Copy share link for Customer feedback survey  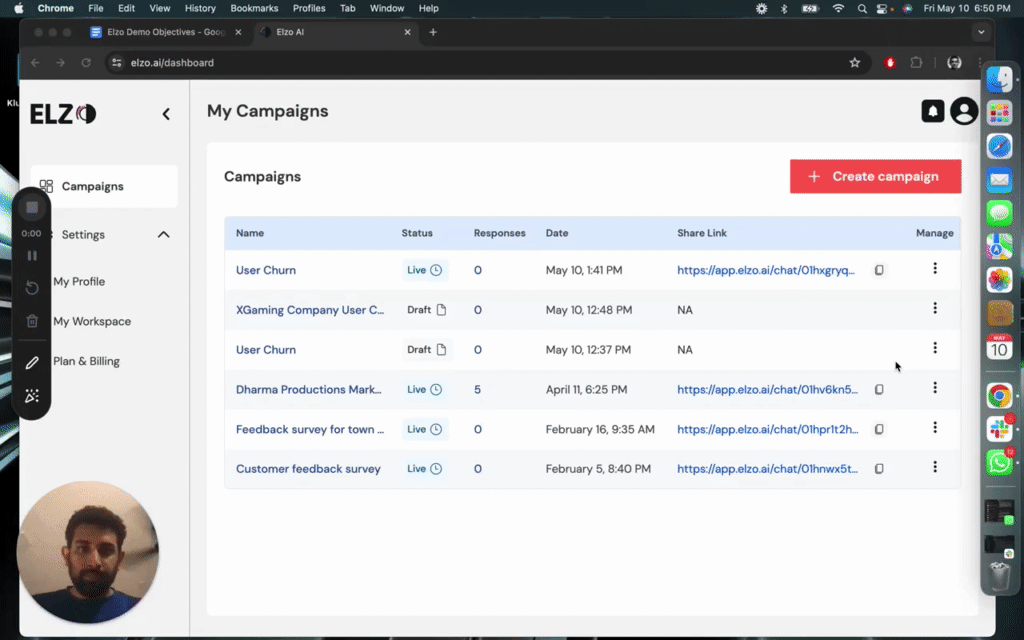coord(879,469)
